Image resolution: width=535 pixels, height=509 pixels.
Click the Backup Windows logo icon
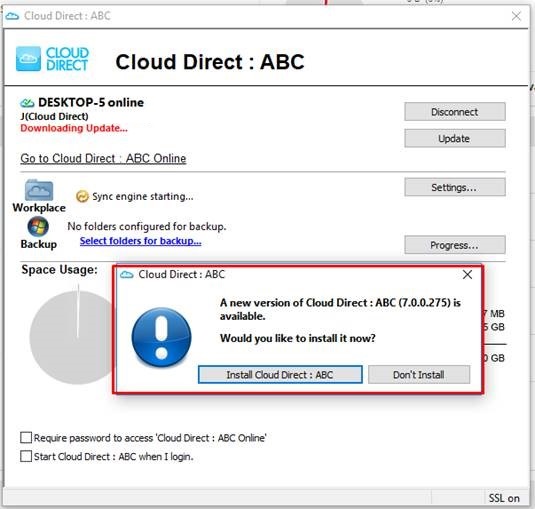(x=38, y=227)
